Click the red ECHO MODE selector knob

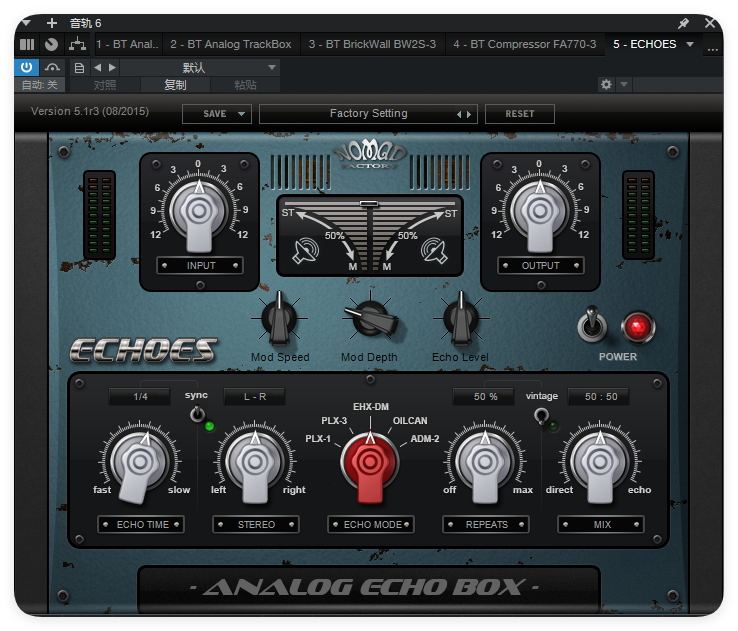[x=370, y=462]
